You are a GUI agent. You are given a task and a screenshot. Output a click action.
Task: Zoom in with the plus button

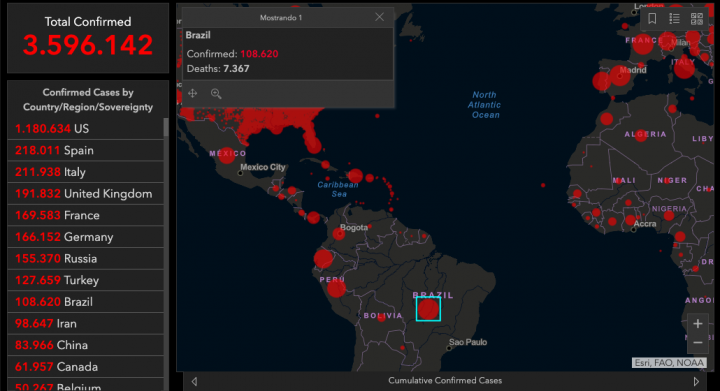698,324
